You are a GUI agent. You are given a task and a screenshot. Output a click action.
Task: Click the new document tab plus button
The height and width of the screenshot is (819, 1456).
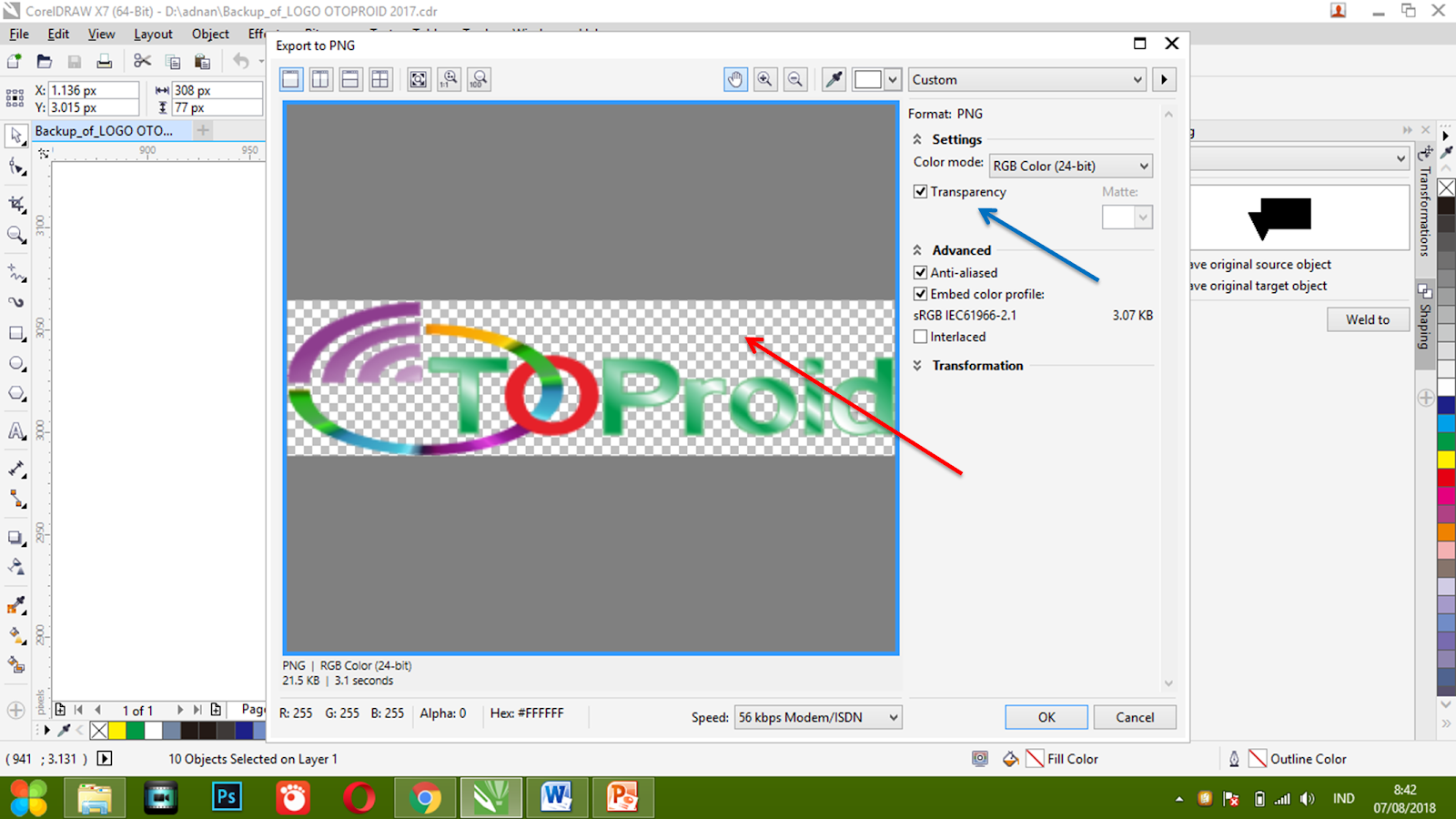coord(203,131)
